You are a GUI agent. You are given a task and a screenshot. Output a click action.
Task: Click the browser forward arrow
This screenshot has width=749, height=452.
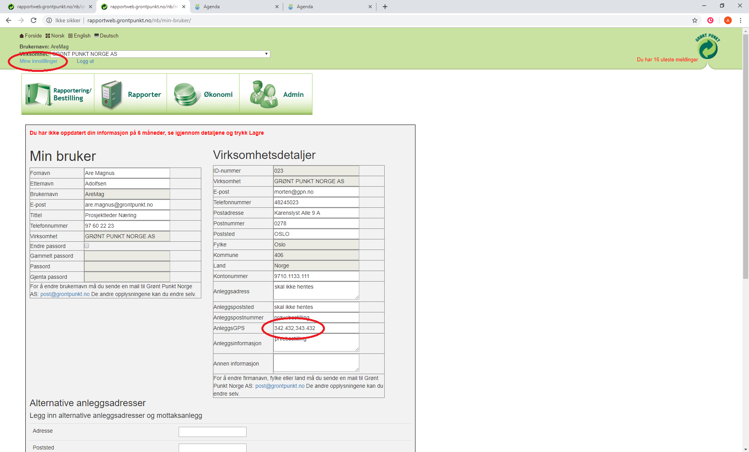(21, 21)
